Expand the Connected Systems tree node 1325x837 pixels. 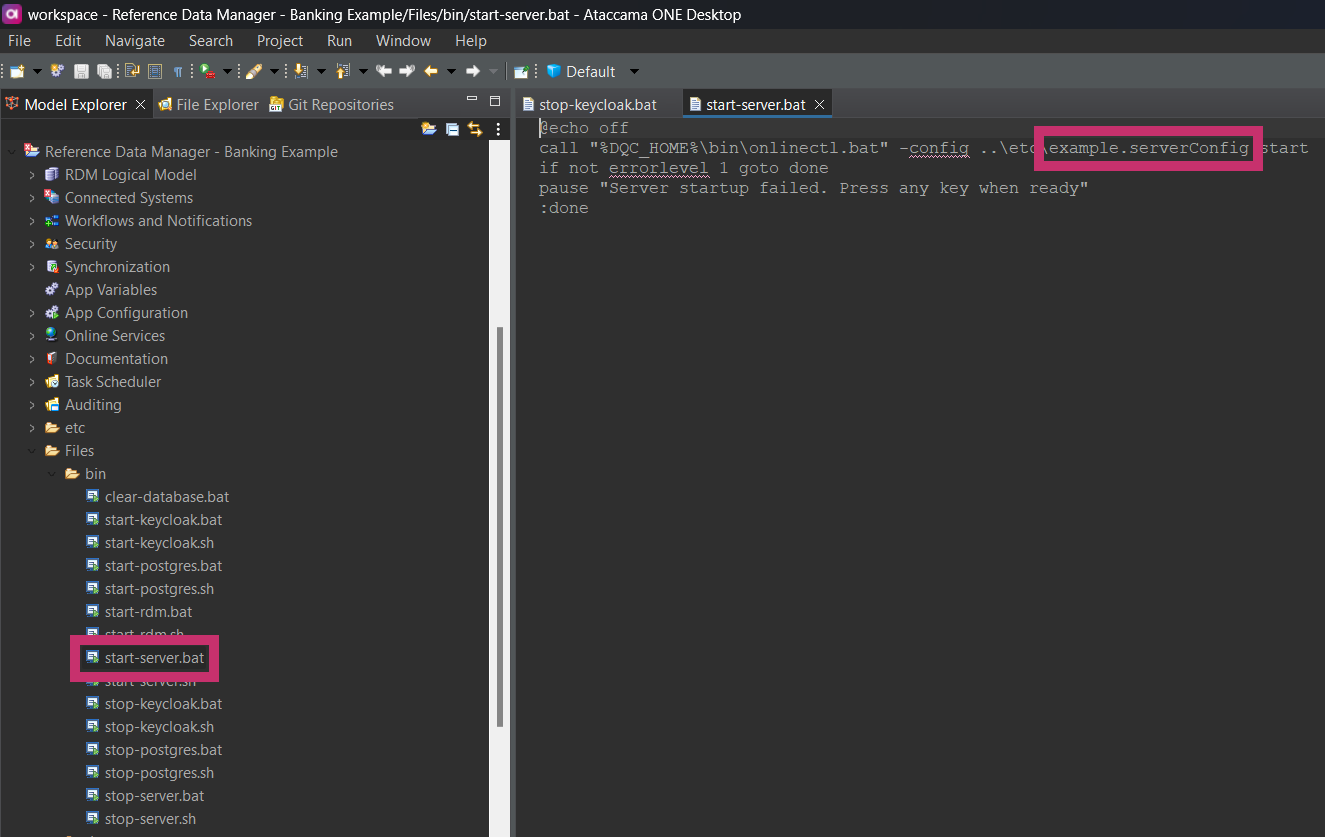(33, 197)
